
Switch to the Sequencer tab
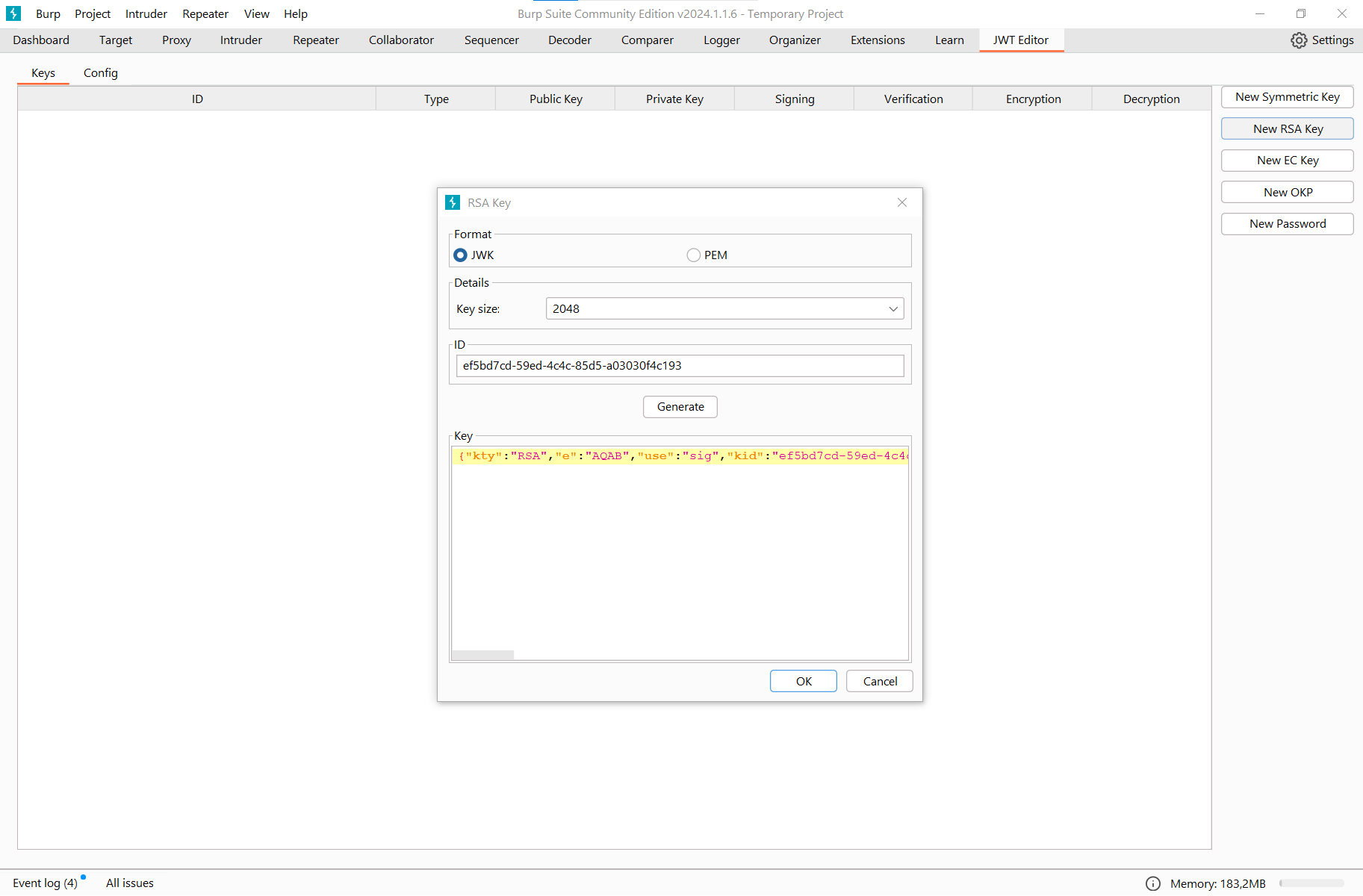point(491,40)
